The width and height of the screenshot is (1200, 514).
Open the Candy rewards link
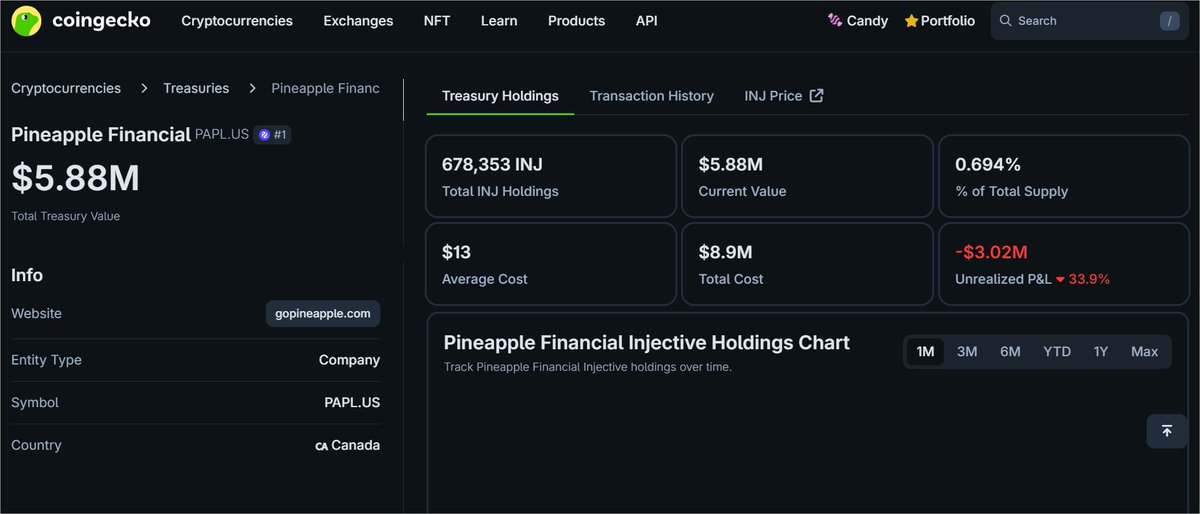tap(857, 21)
